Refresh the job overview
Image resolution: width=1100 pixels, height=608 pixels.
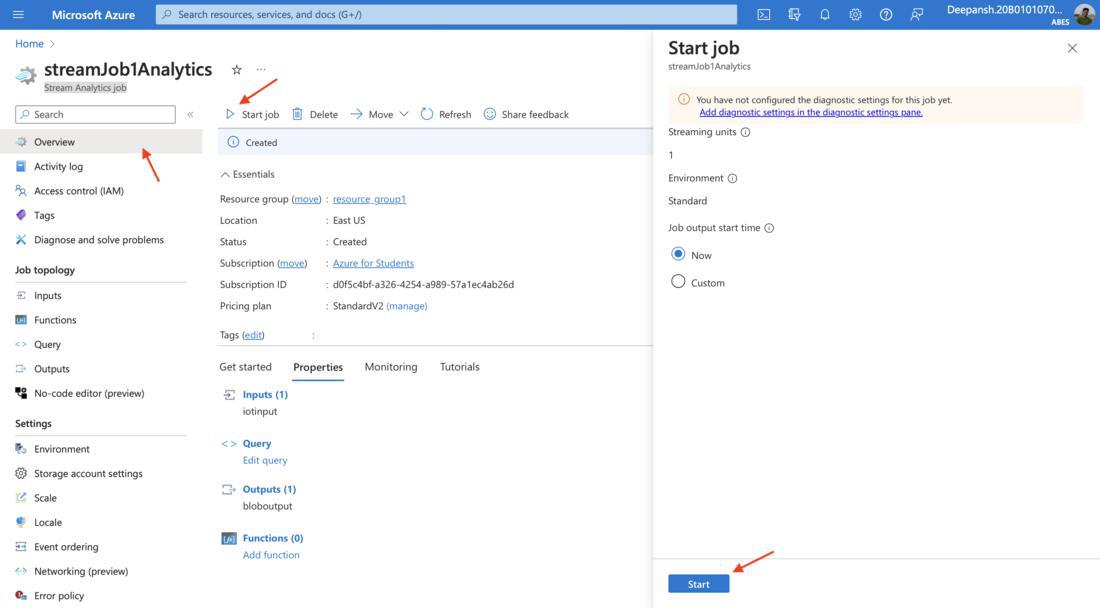pyautogui.click(x=446, y=114)
